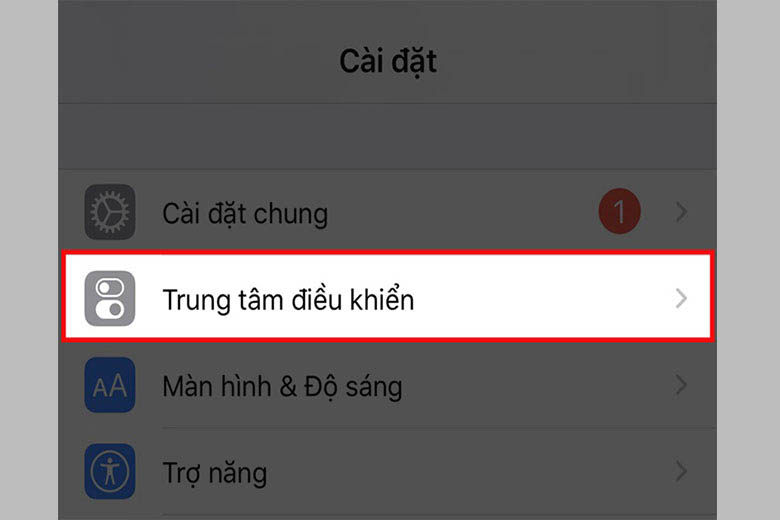This screenshot has width=780, height=520.
Task: Tap the Control Center toggles icon
Action: pyautogui.click(x=109, y=299)
